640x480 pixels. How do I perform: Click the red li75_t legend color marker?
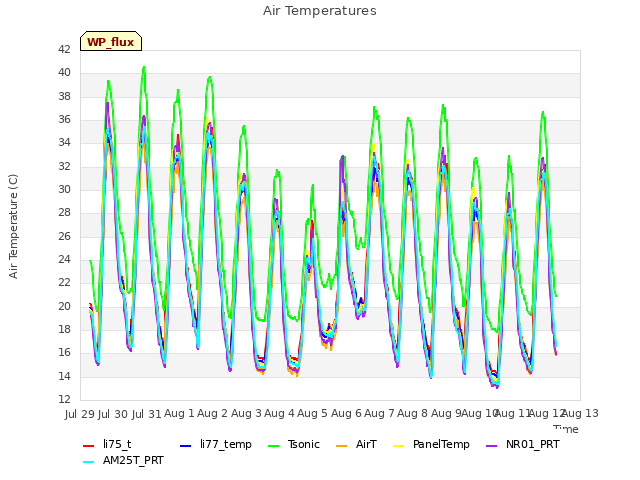[x=88, y=446]
